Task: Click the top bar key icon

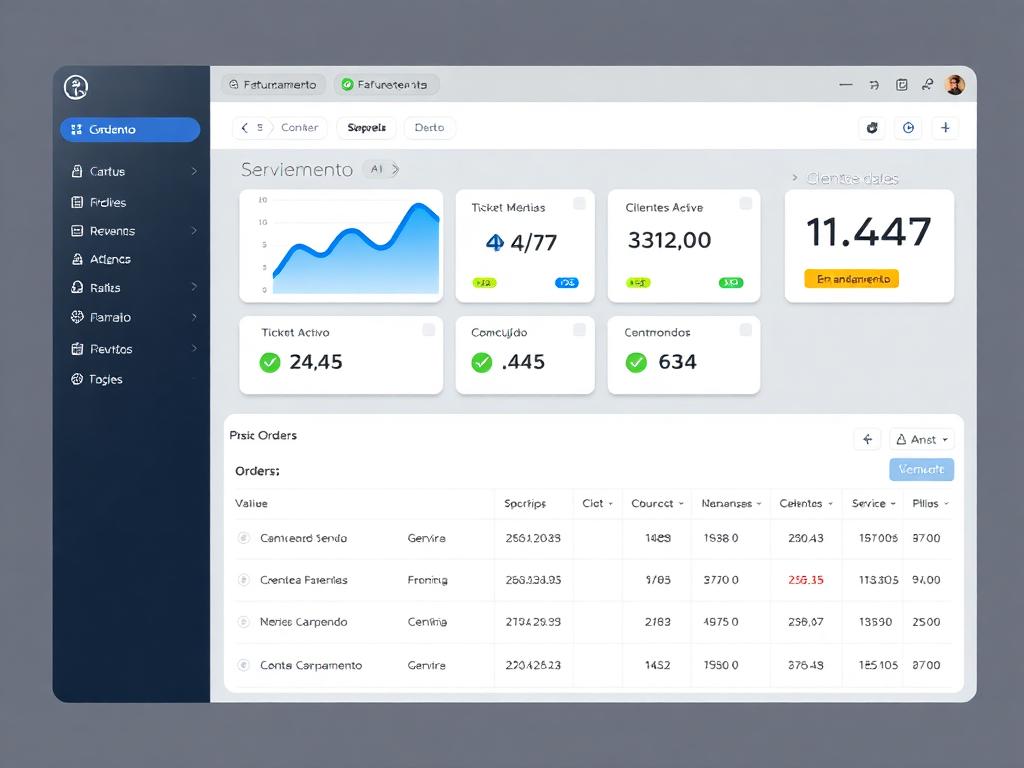Action: click(927, 84)
